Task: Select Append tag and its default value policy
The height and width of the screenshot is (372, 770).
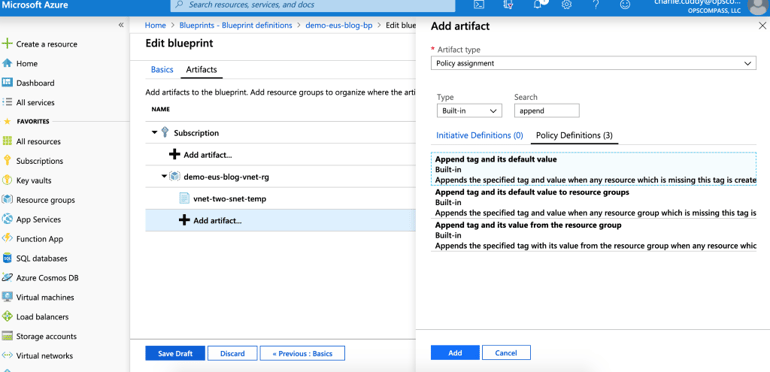Action: [593, 168]
